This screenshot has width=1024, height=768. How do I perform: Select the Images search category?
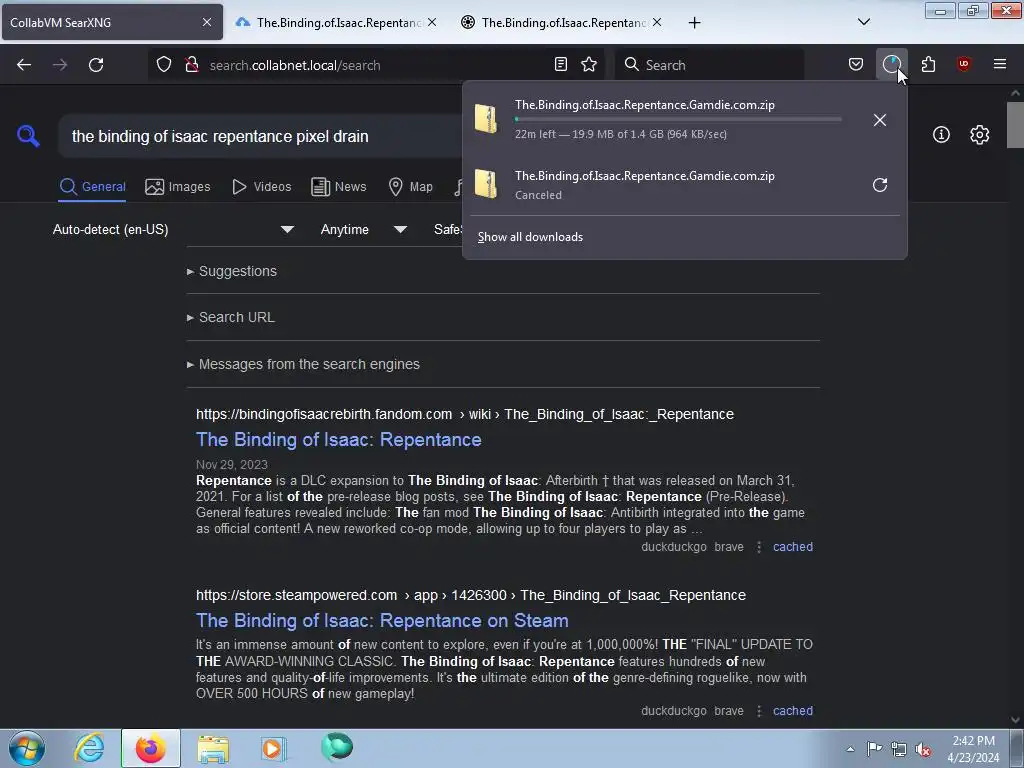coord(178,187)
